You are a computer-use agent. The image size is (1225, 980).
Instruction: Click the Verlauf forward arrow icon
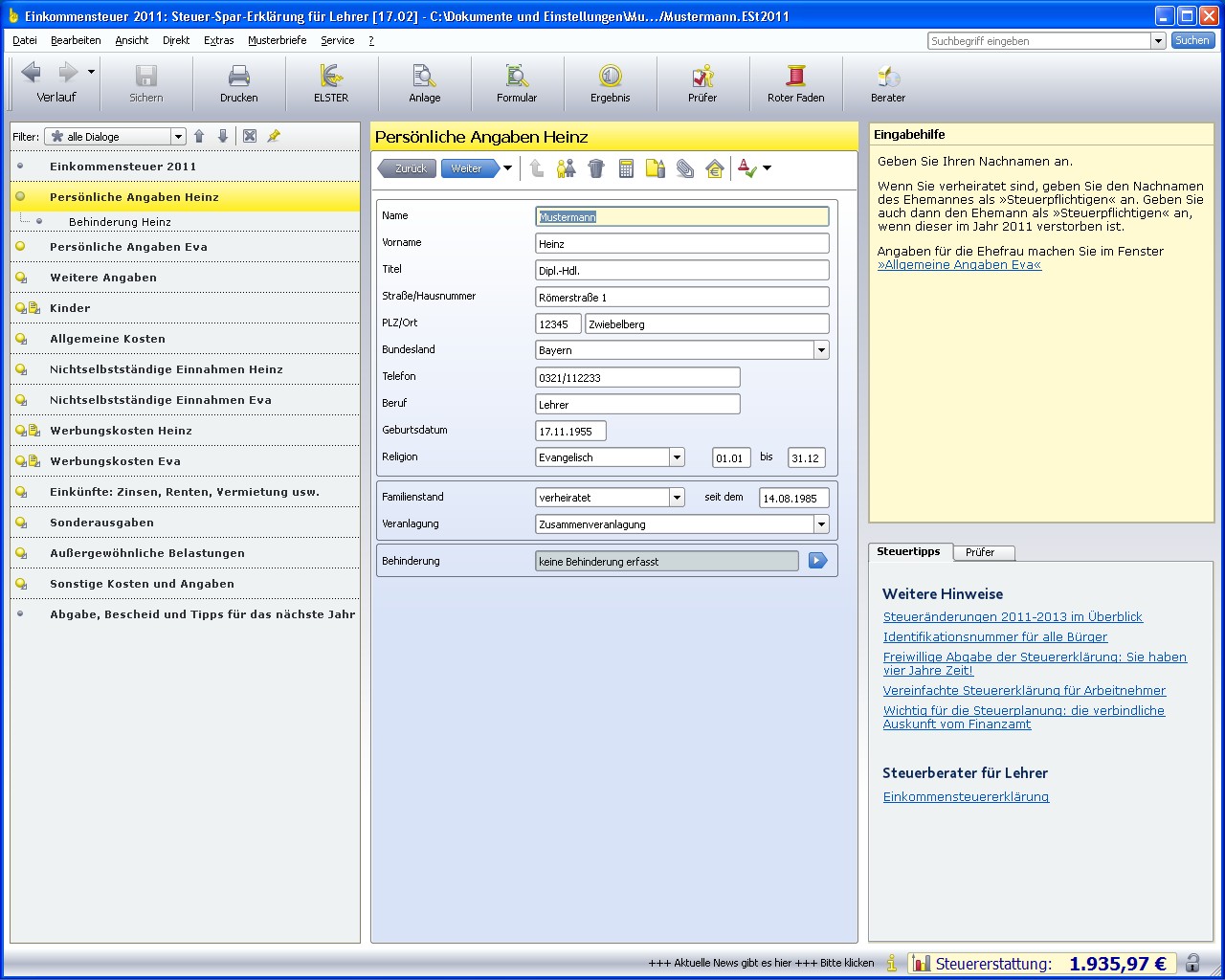click(68, 73)
